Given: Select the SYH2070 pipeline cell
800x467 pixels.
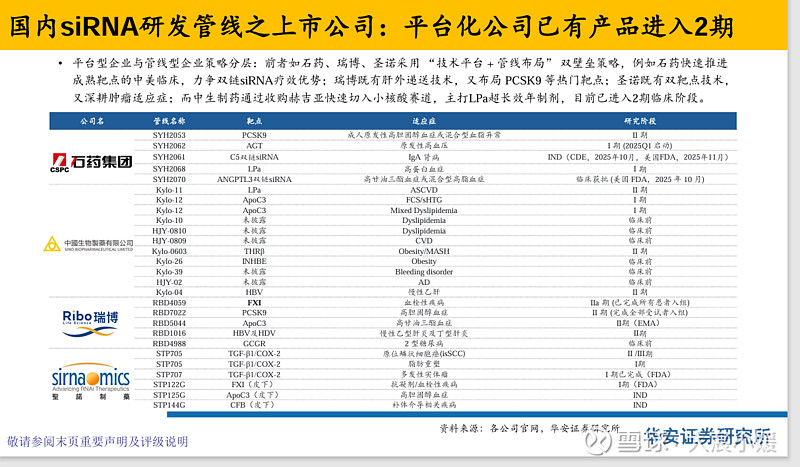Looking at the screenshot, I should (169, 180).
